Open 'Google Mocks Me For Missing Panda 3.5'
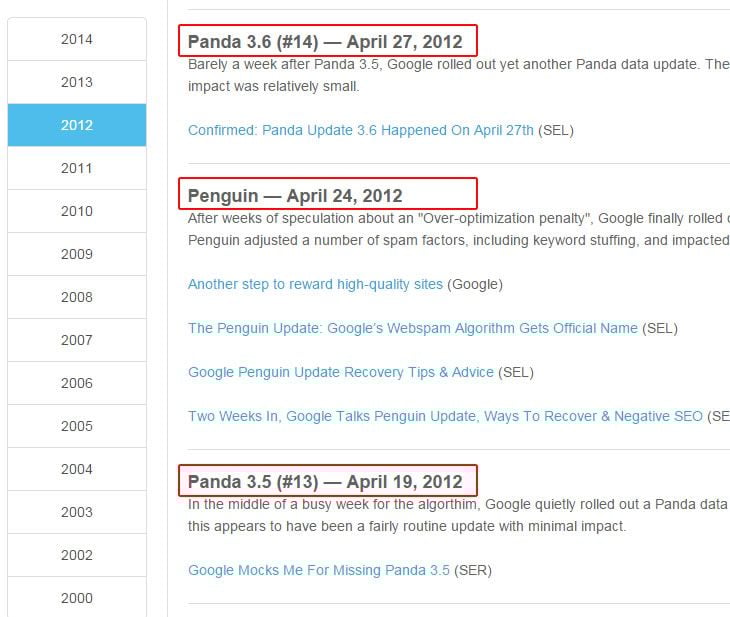Image resolution: width=730 pixels, height=617 pixels. point(319,570)
